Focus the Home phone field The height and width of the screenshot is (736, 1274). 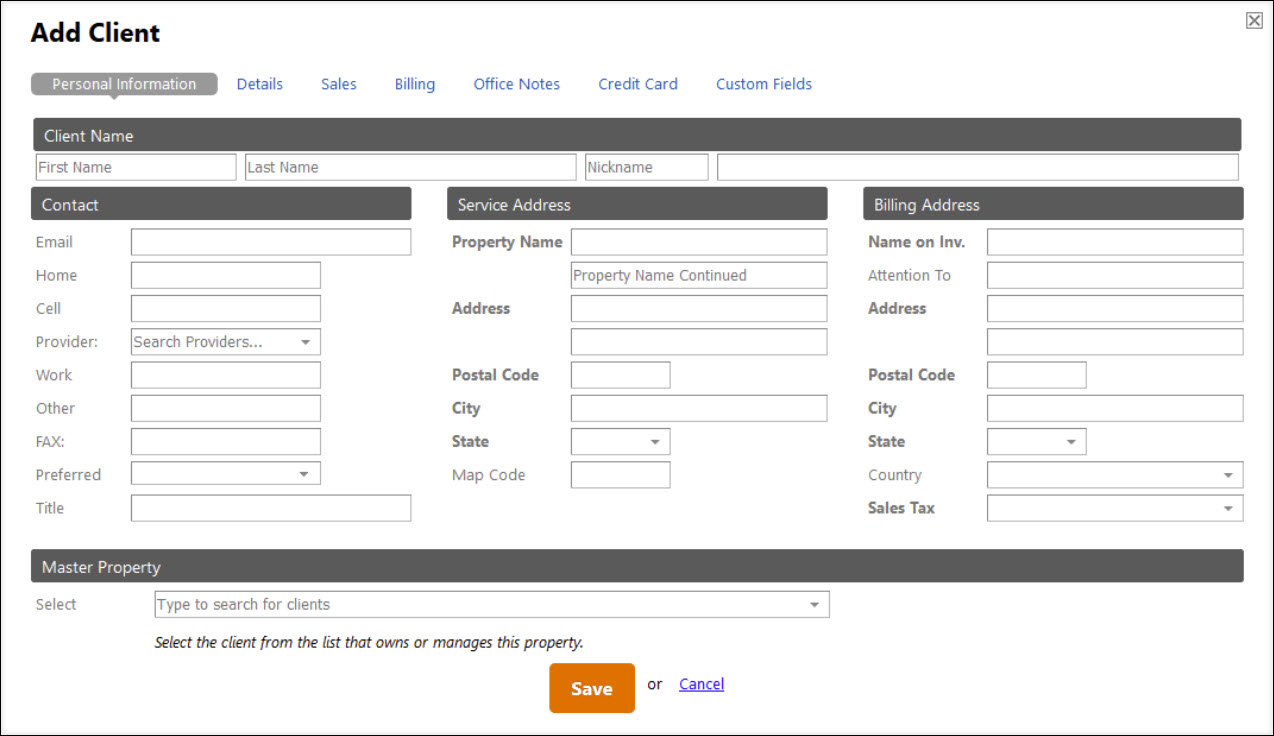tap(226, 275)
